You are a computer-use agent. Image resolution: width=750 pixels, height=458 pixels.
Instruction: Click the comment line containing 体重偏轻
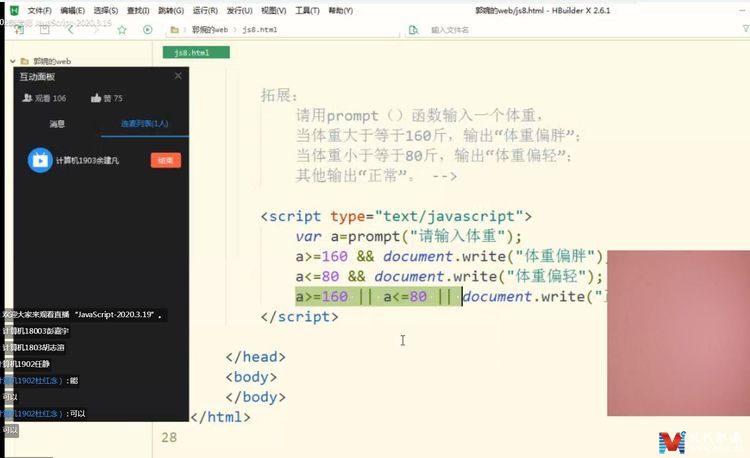pos(434,155)
